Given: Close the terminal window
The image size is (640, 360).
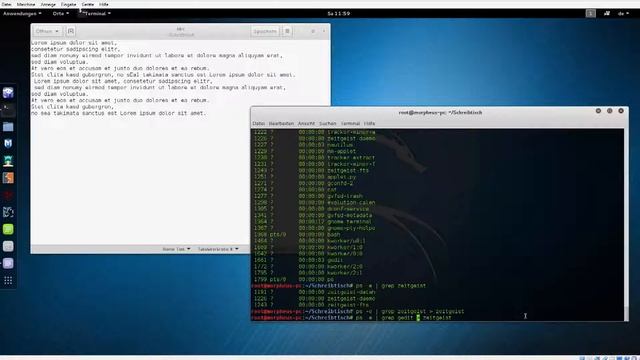Looking at the screenshot, I should click(x=621, y=111).
